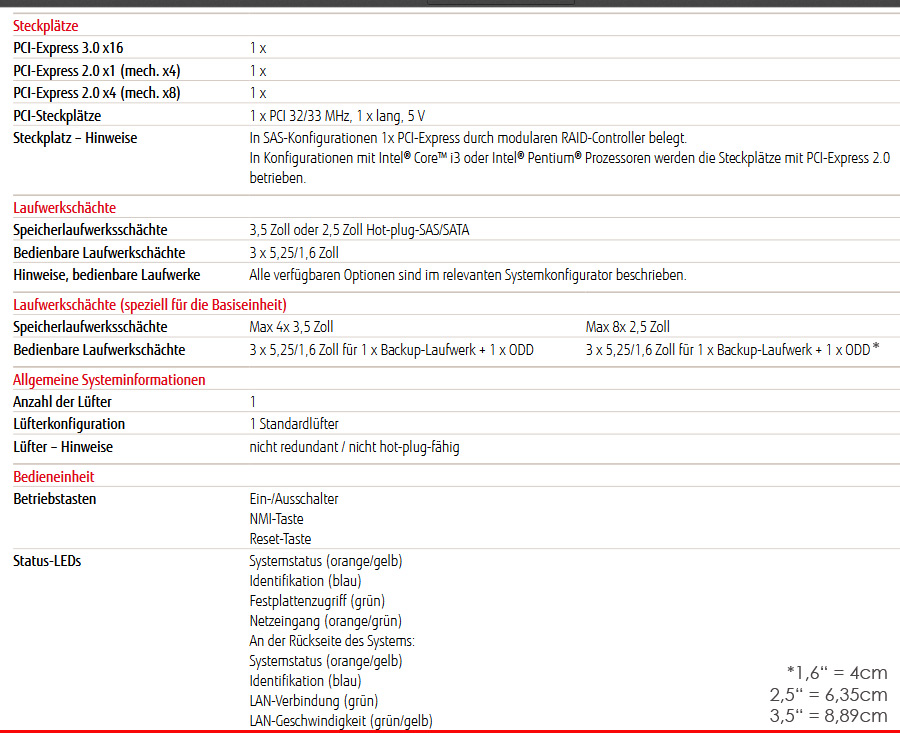Click the Steckplatz – Hinweise label
900x733 pixels.
click(x=75, y=138)
